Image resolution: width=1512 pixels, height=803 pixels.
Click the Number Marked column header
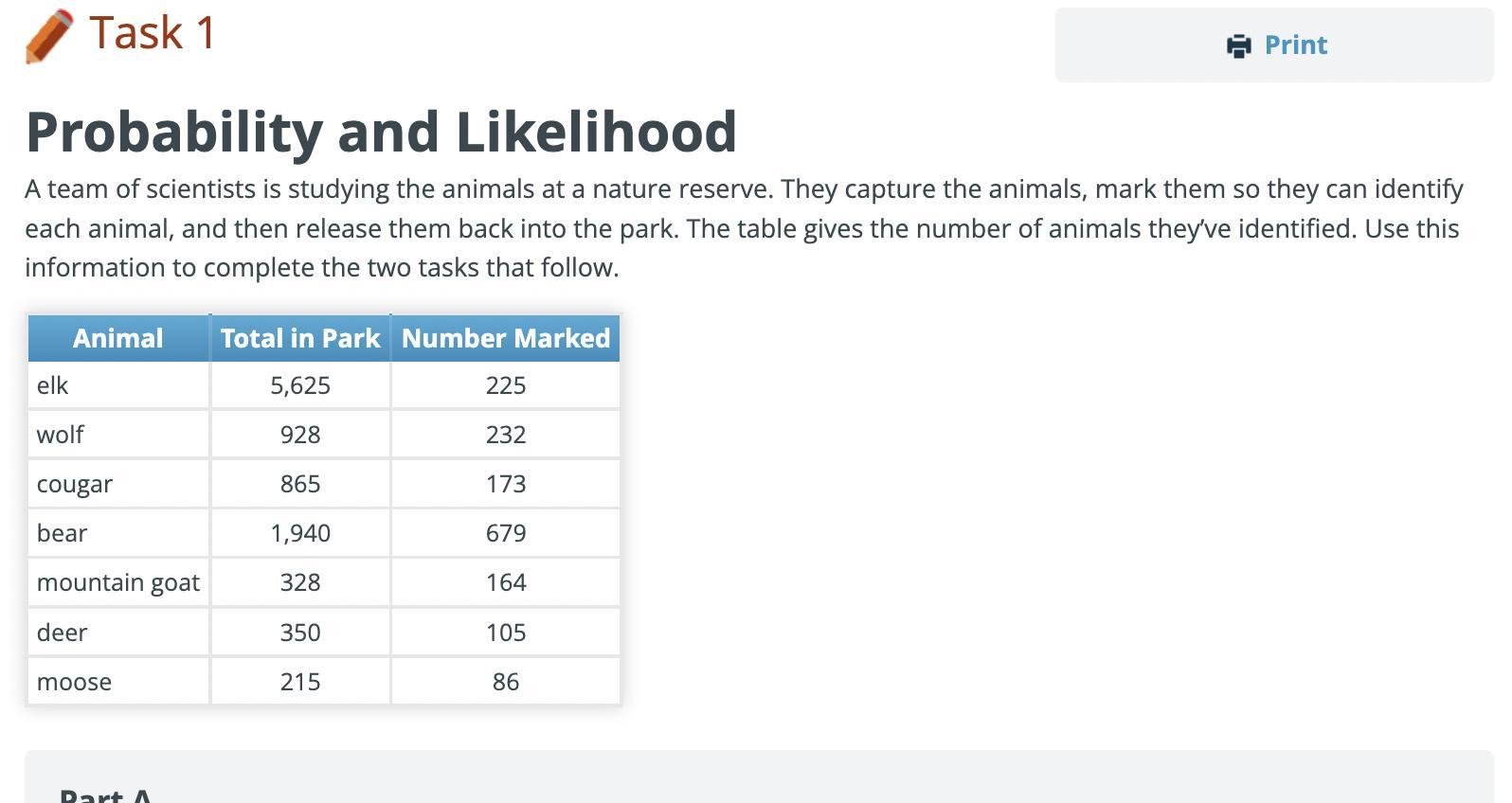(506, 338)
